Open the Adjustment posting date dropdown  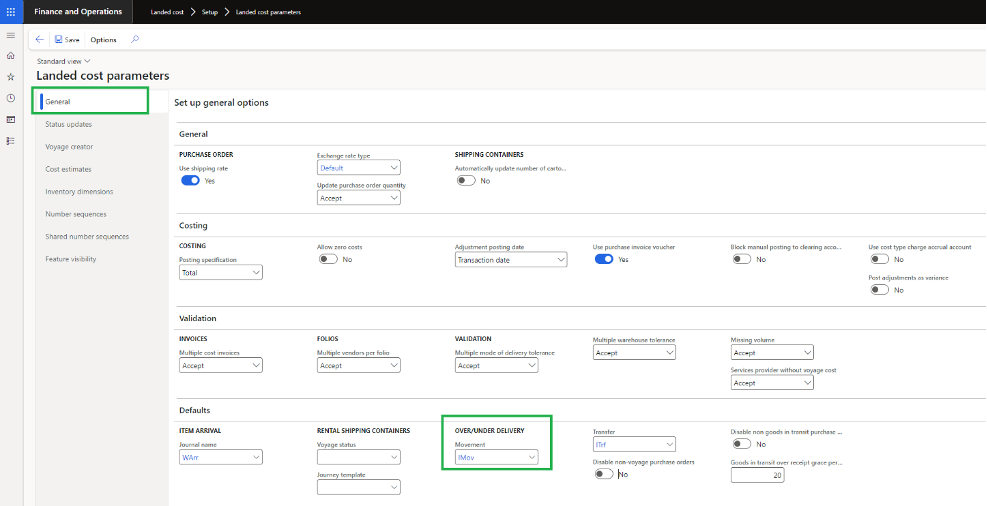coord(510,260)
